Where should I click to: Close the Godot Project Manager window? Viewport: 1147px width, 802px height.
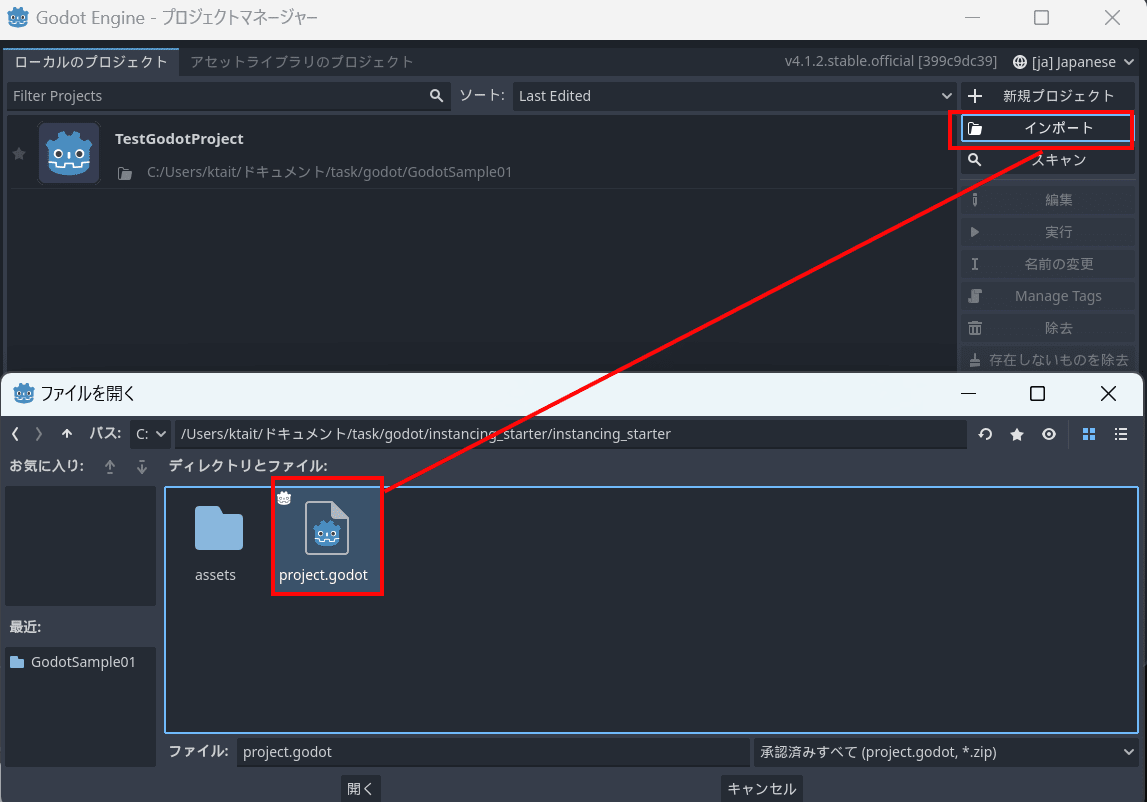click(x=1112, y=18)
